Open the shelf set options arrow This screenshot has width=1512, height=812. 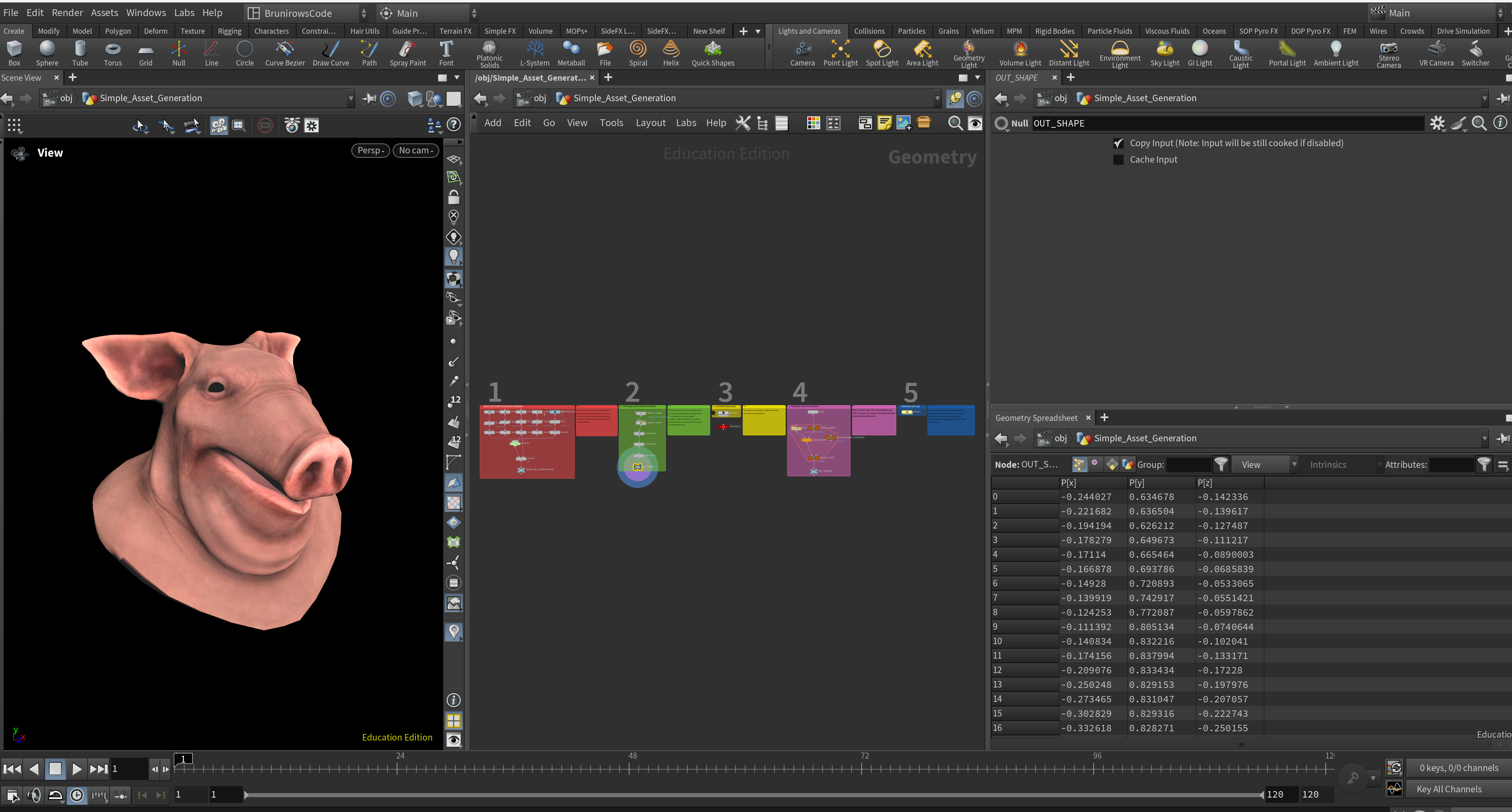coord(758,31)
